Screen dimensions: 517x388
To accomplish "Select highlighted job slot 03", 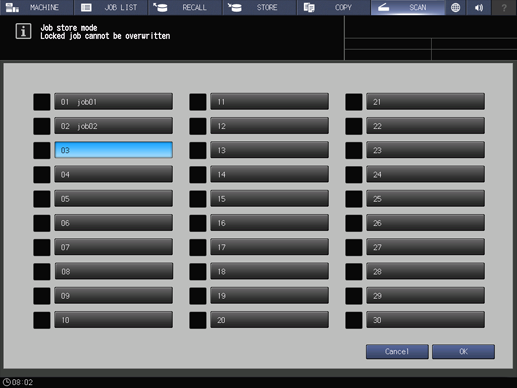I will click(x=113, y=150).
